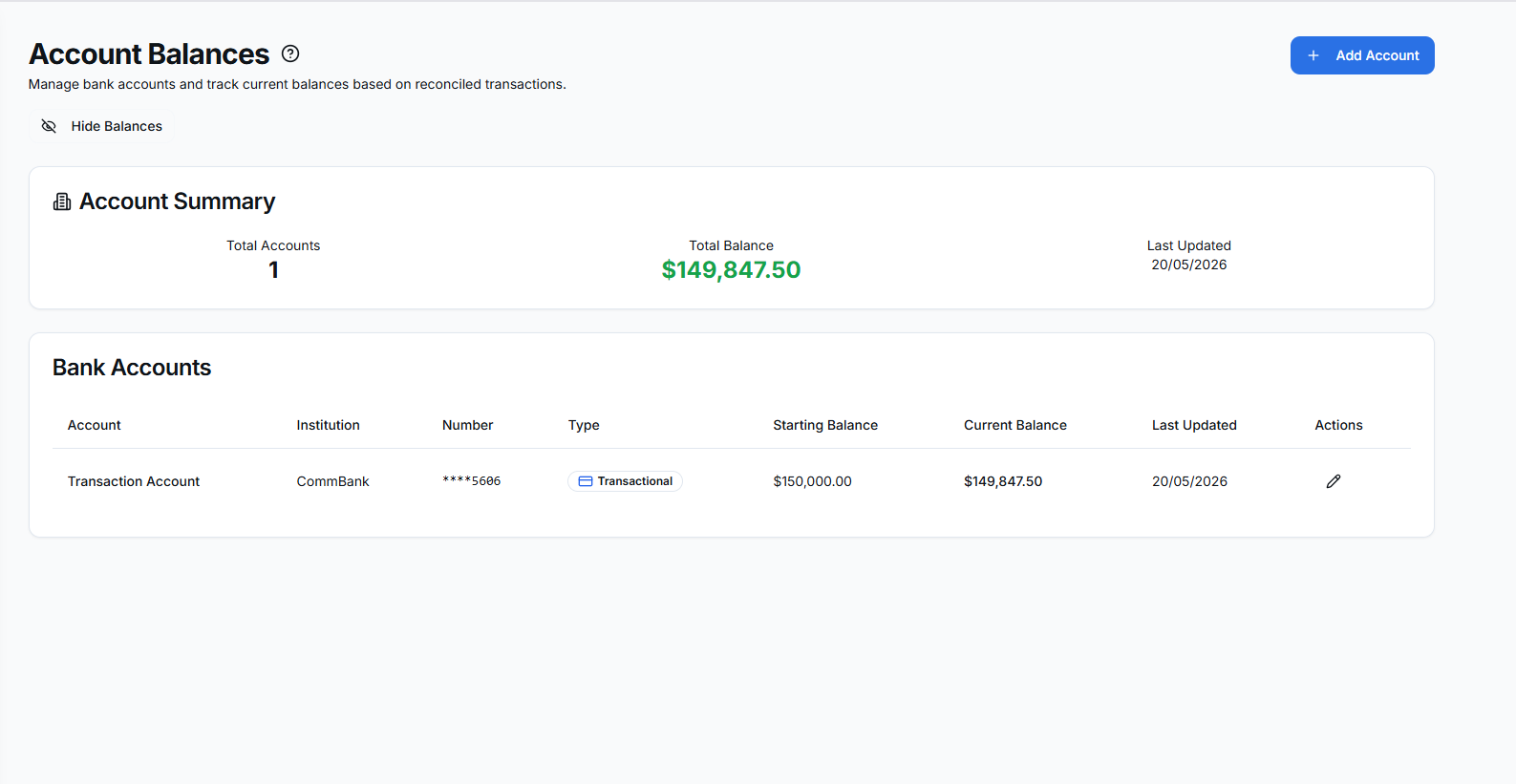Click the Transactional type badge
Viewport: 1516px width, 784px height.
(x=625, y=481)
